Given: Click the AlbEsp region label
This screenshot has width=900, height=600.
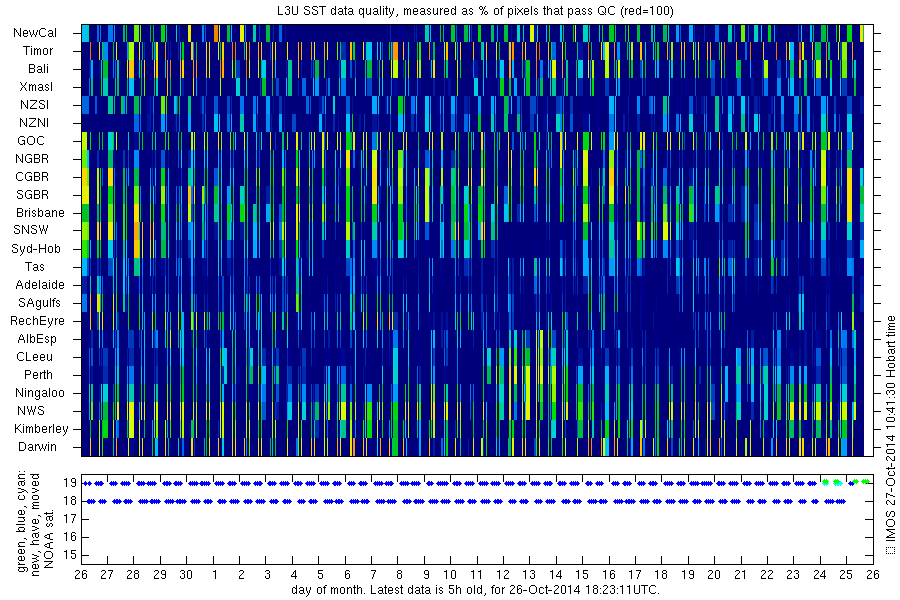Looking at the screenshot, I should click(x=37, y=339).
